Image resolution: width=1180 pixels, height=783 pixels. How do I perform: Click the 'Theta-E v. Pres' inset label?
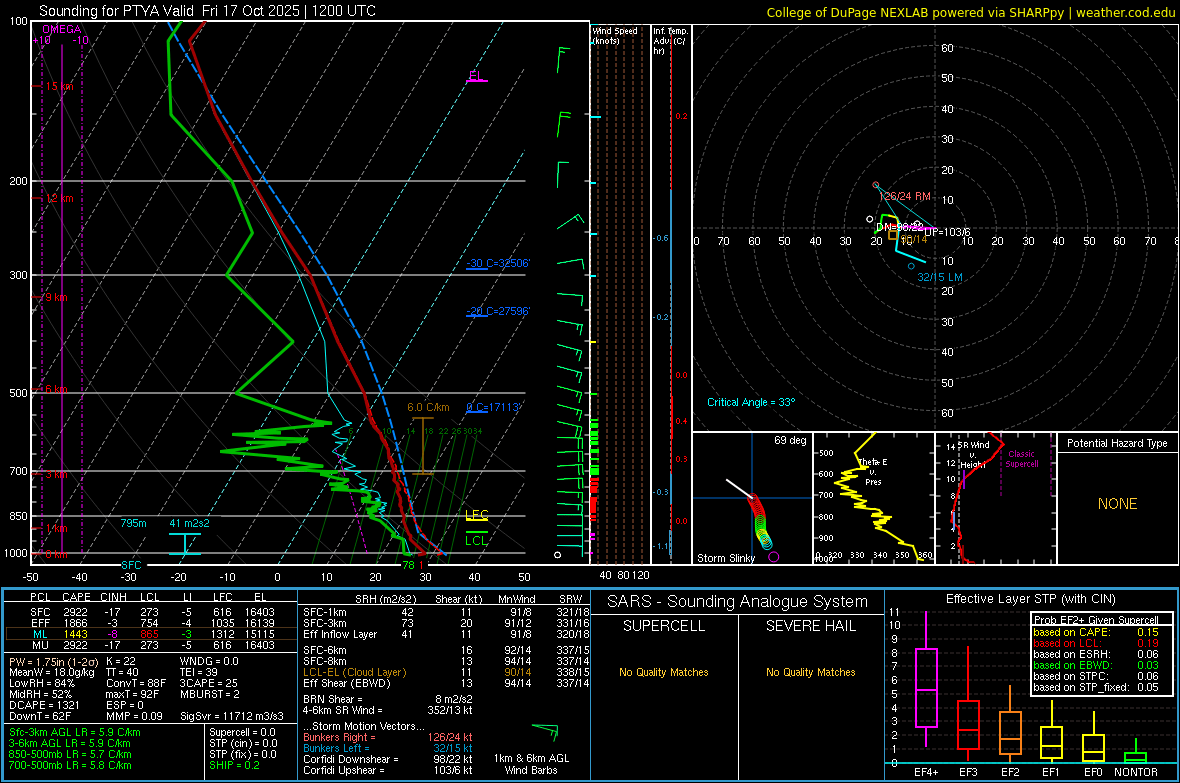(x=873, y=472)
